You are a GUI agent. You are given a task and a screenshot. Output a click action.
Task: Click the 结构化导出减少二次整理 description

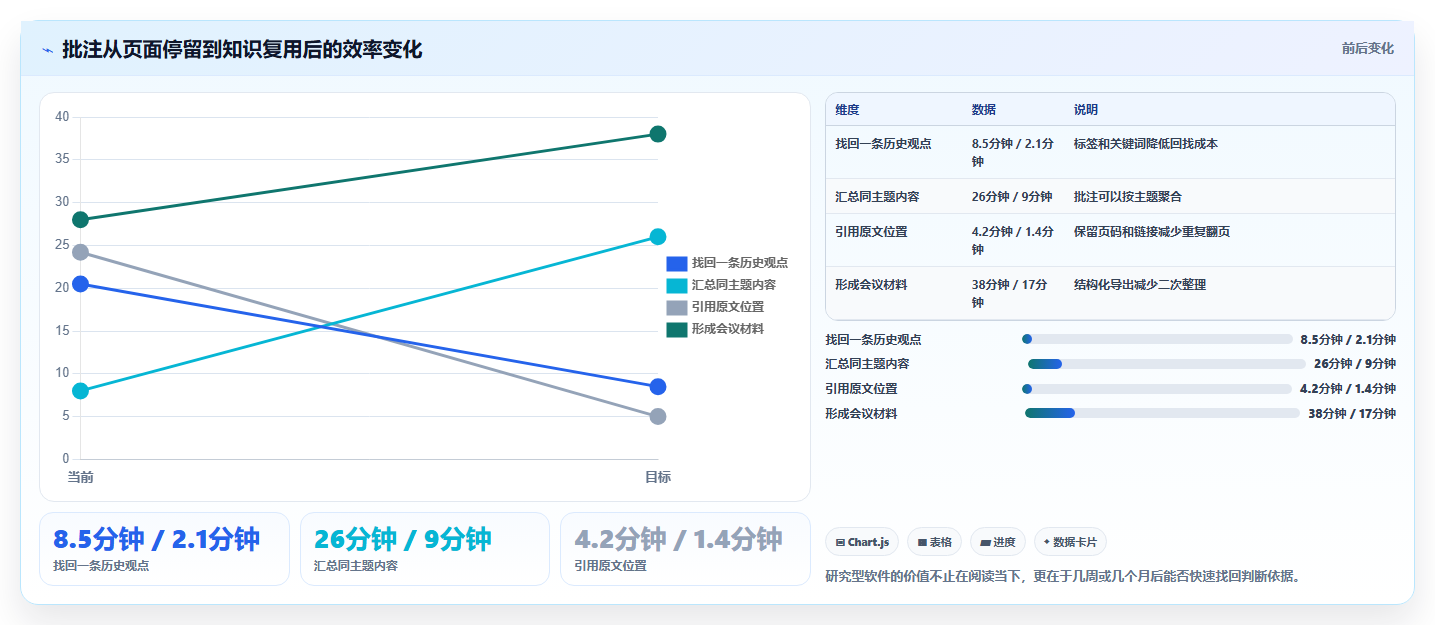tap(1139, 285)
